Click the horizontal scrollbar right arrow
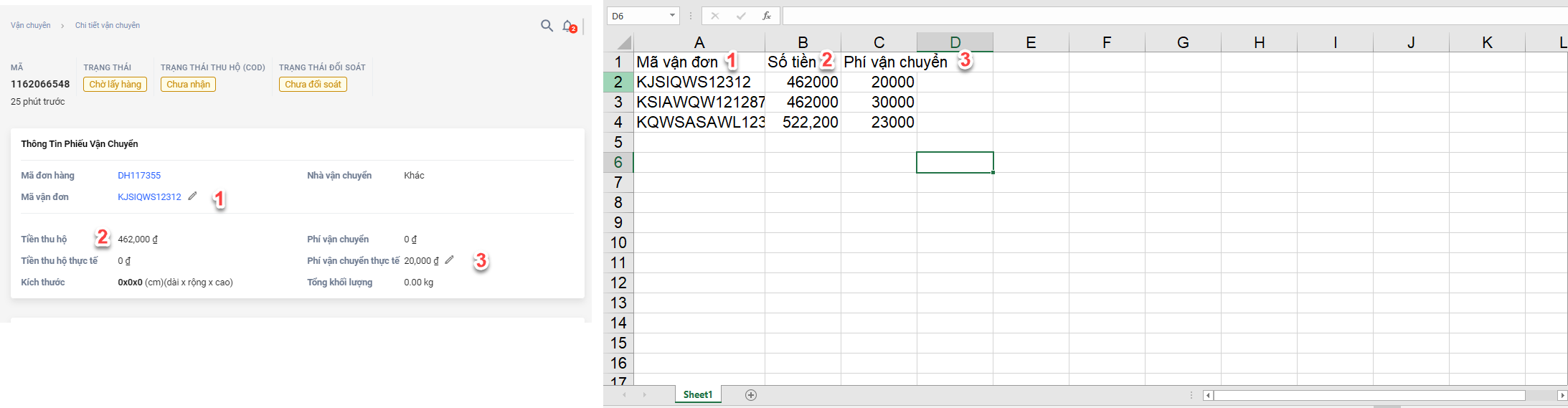Viewport: 1568px width, 408px height. click(1562, 396)
